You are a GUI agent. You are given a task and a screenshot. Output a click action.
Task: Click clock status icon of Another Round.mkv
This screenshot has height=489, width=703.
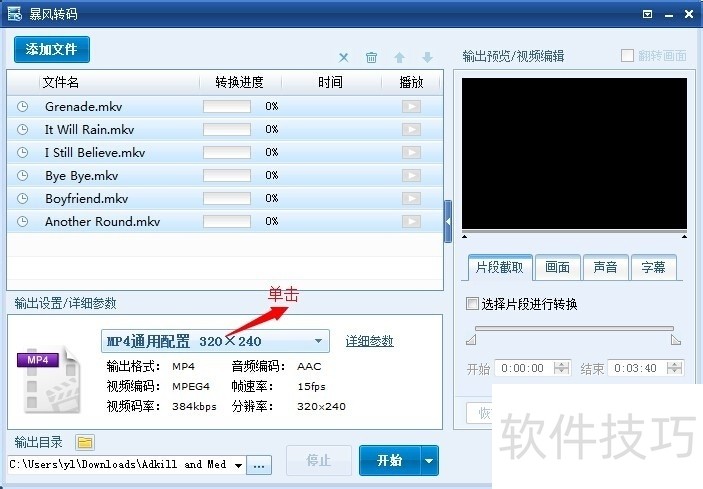[22, 221]
